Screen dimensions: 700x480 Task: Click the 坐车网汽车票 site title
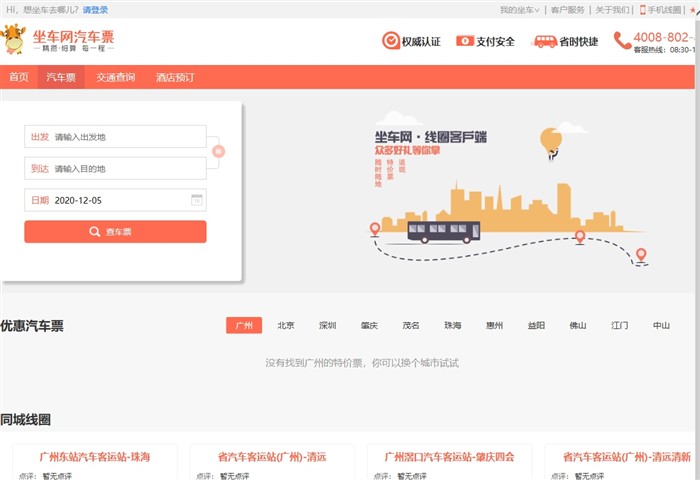point(73,37)
